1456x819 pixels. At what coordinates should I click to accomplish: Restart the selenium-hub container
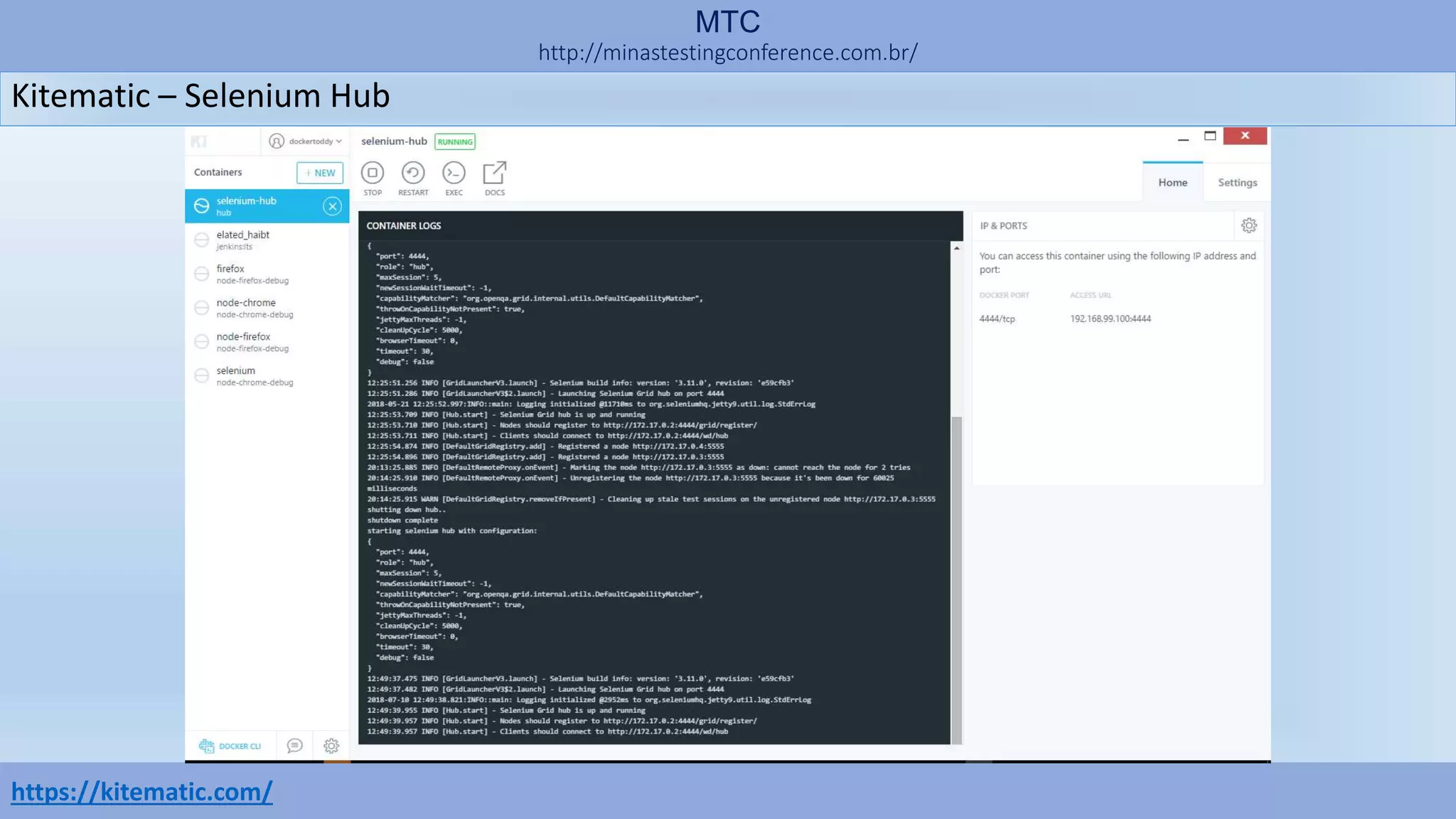coord(413,173)
